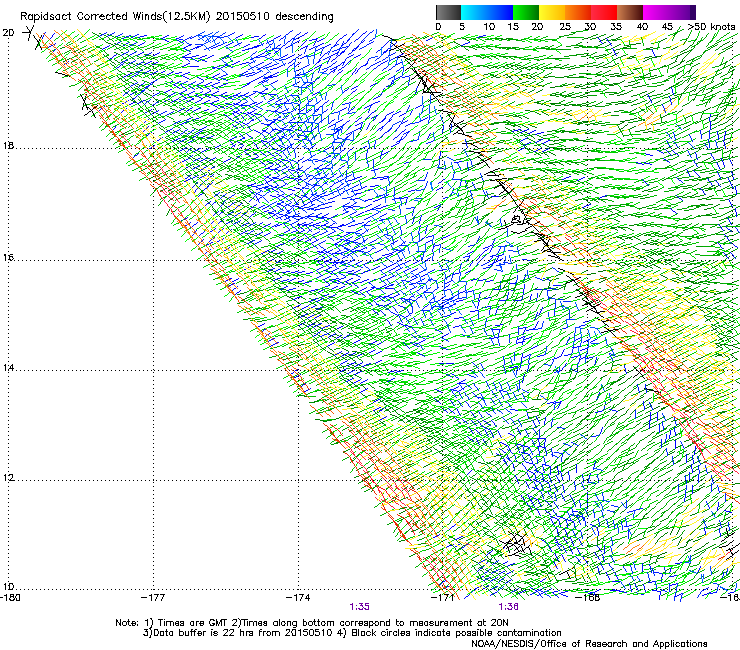Click the latitude axis label '16'
The height and width of the screenshot is (650, 740).
pyautogui.click(x=8, y=258)
